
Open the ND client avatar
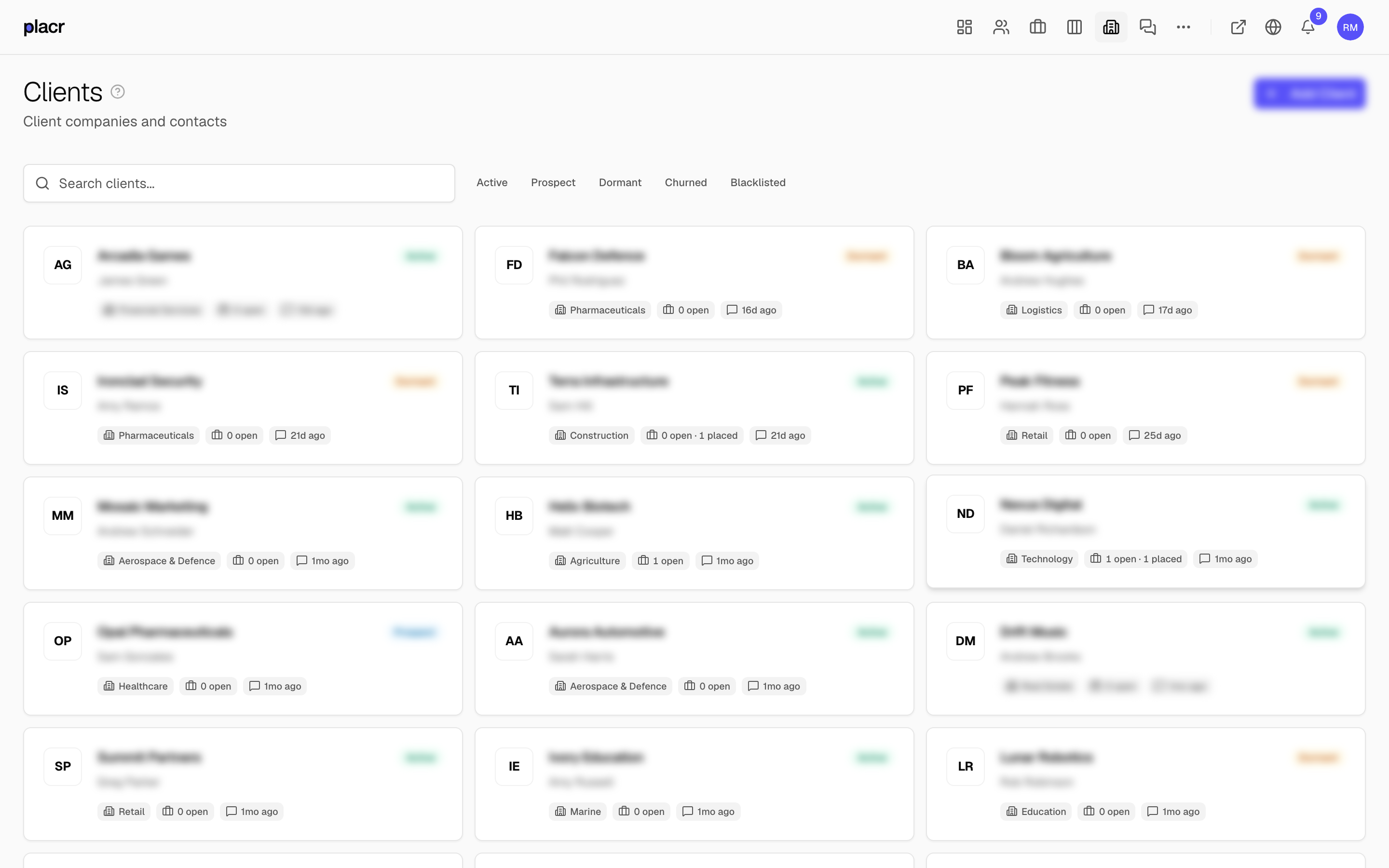click(x=966, y=514)
